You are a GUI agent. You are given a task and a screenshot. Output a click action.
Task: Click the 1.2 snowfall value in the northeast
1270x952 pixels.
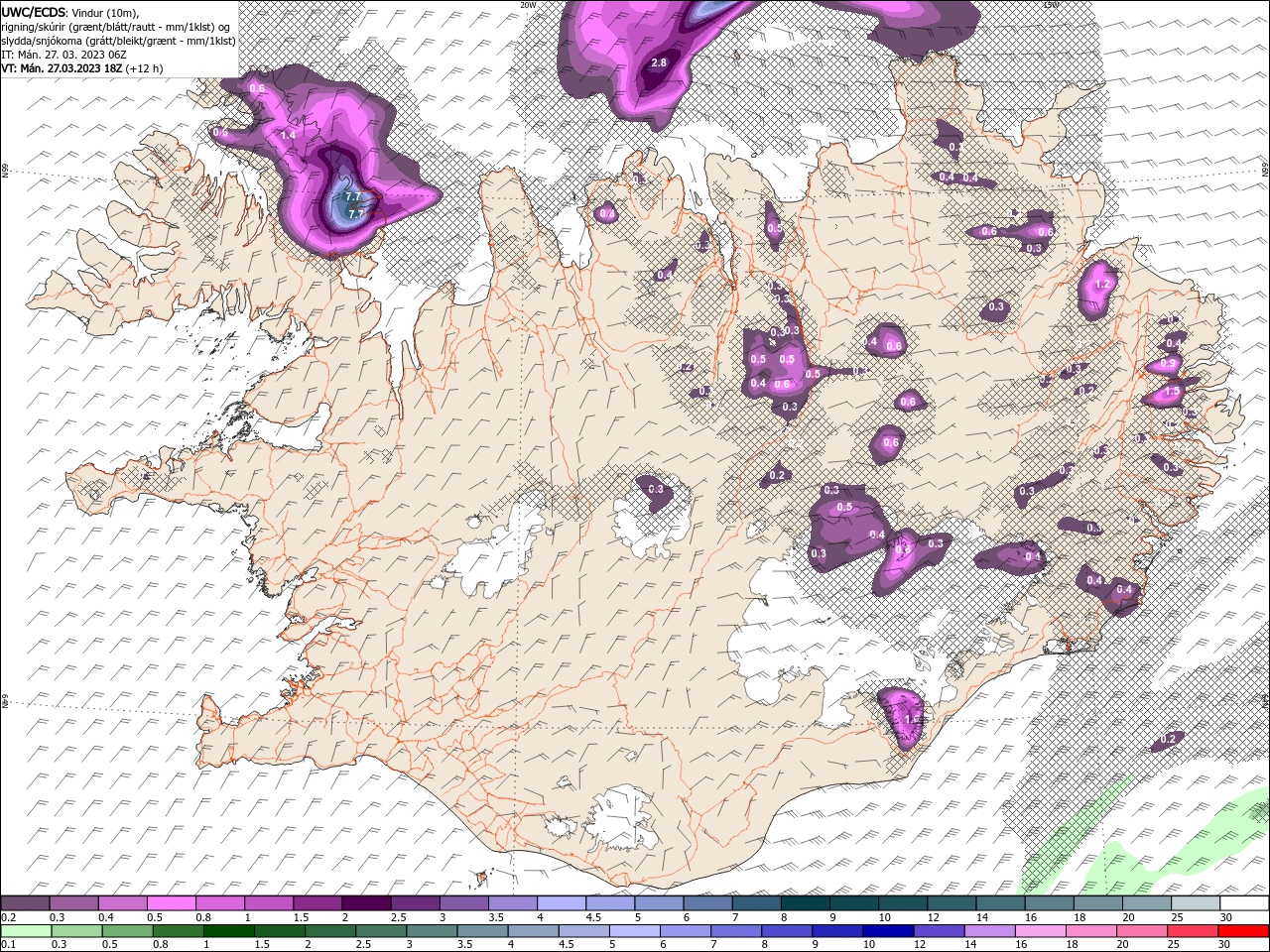point(1101,284)
